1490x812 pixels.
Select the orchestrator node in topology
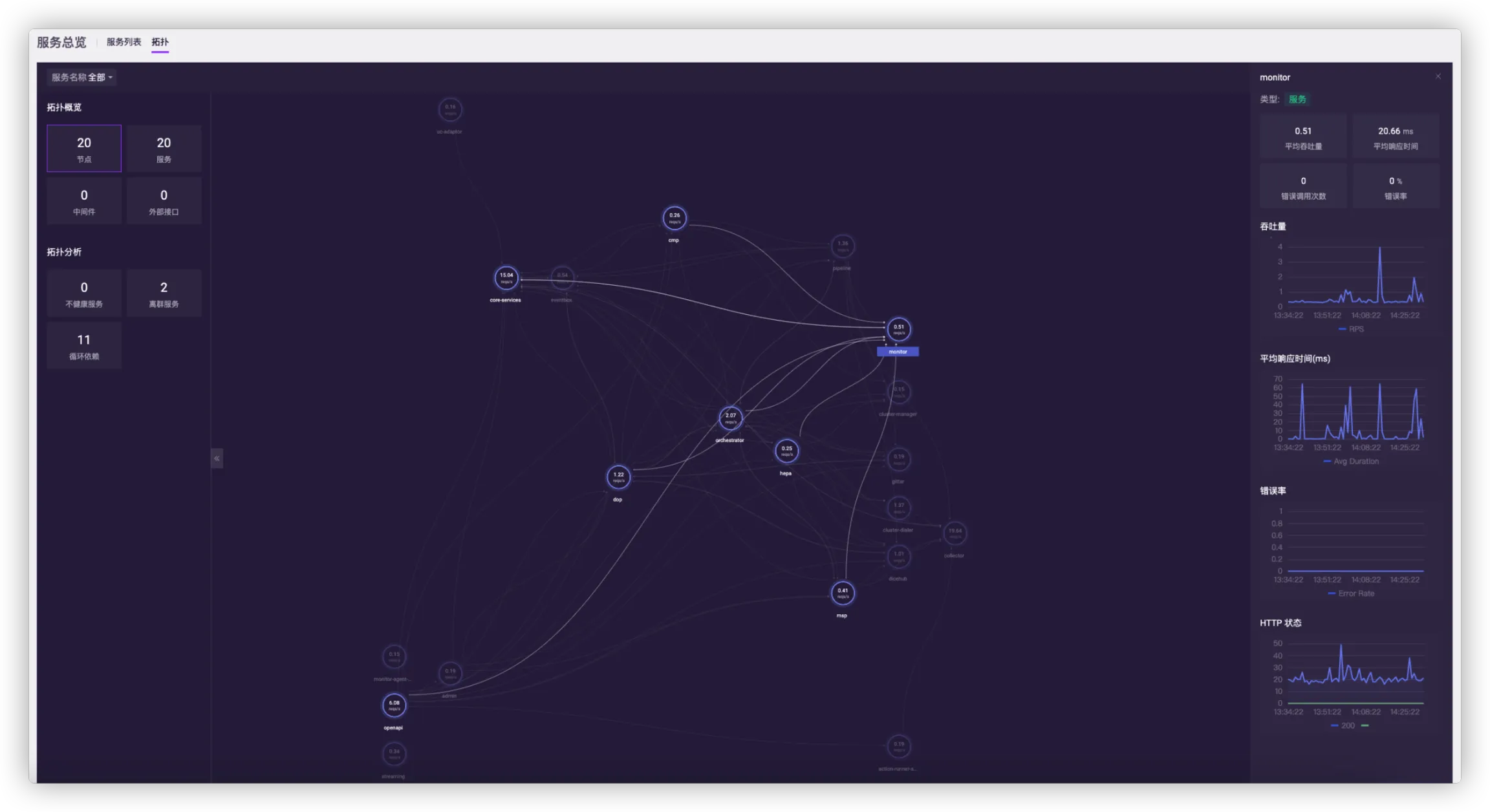tap(730, 418)
